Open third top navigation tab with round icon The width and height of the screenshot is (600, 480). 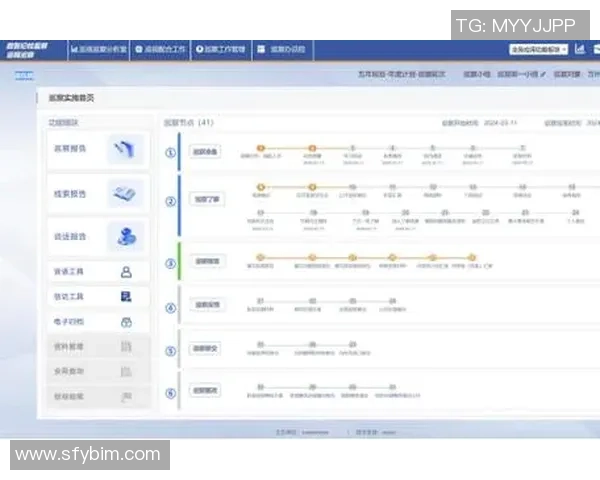click(x=221, y=50)
